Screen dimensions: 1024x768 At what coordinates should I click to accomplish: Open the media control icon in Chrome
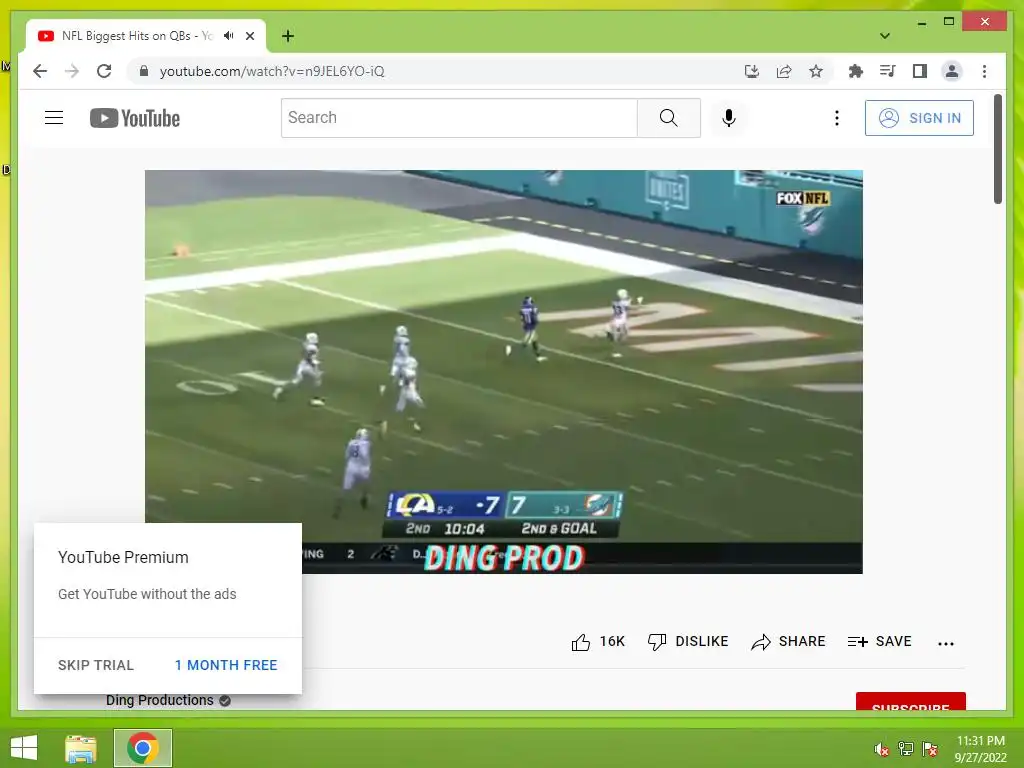pyautogui.click(x=888, y=71)
